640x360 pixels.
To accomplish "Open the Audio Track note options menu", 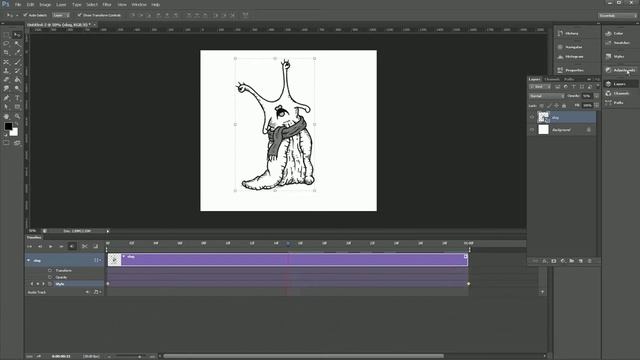I will (98, 292).
